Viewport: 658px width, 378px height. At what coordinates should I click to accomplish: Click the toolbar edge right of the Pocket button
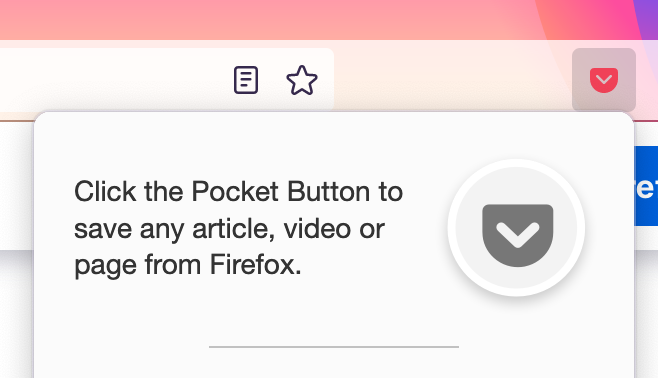pos(647,80)
